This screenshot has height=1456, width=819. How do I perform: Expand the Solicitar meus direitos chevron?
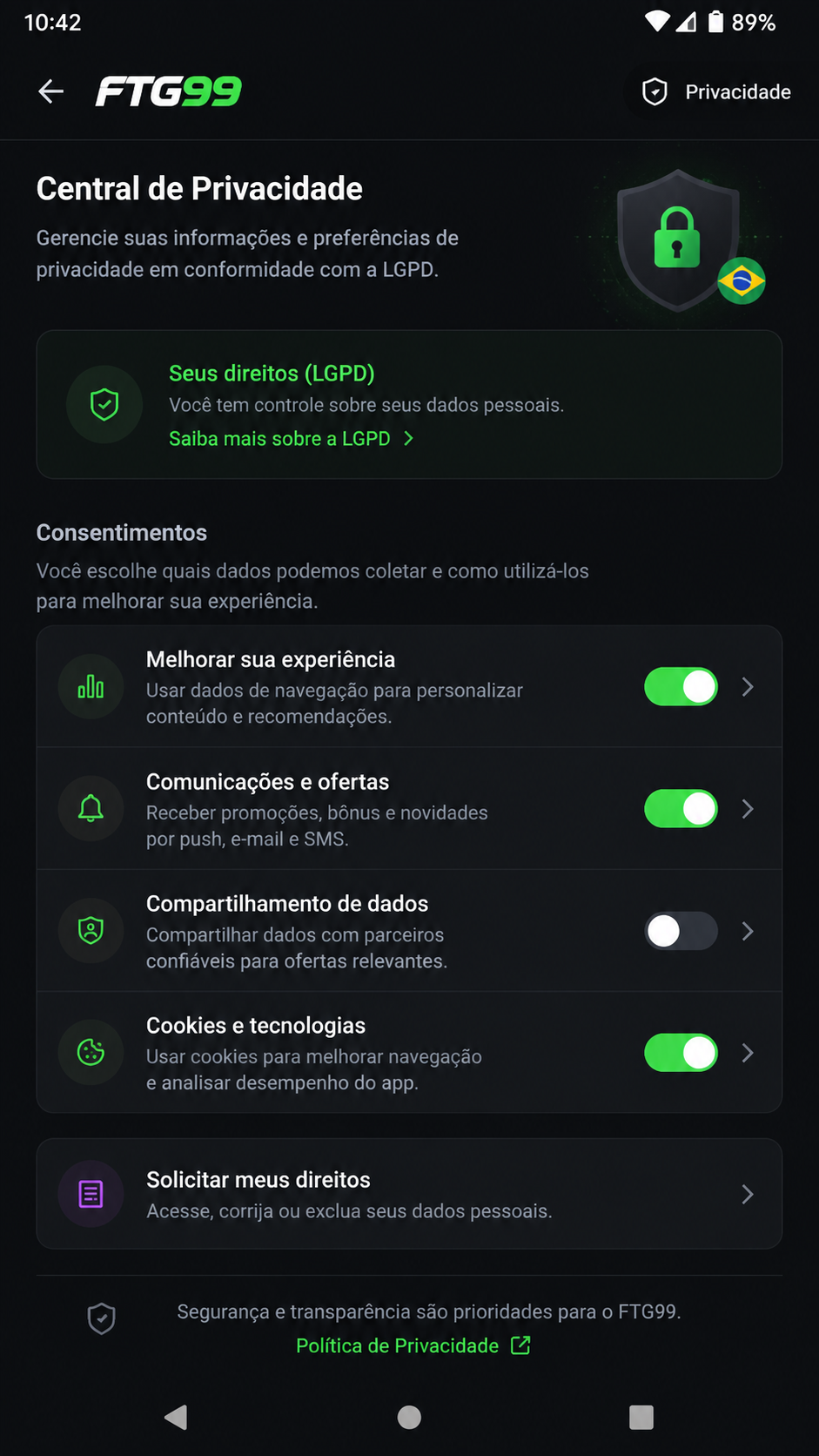tap(748, 1194)
